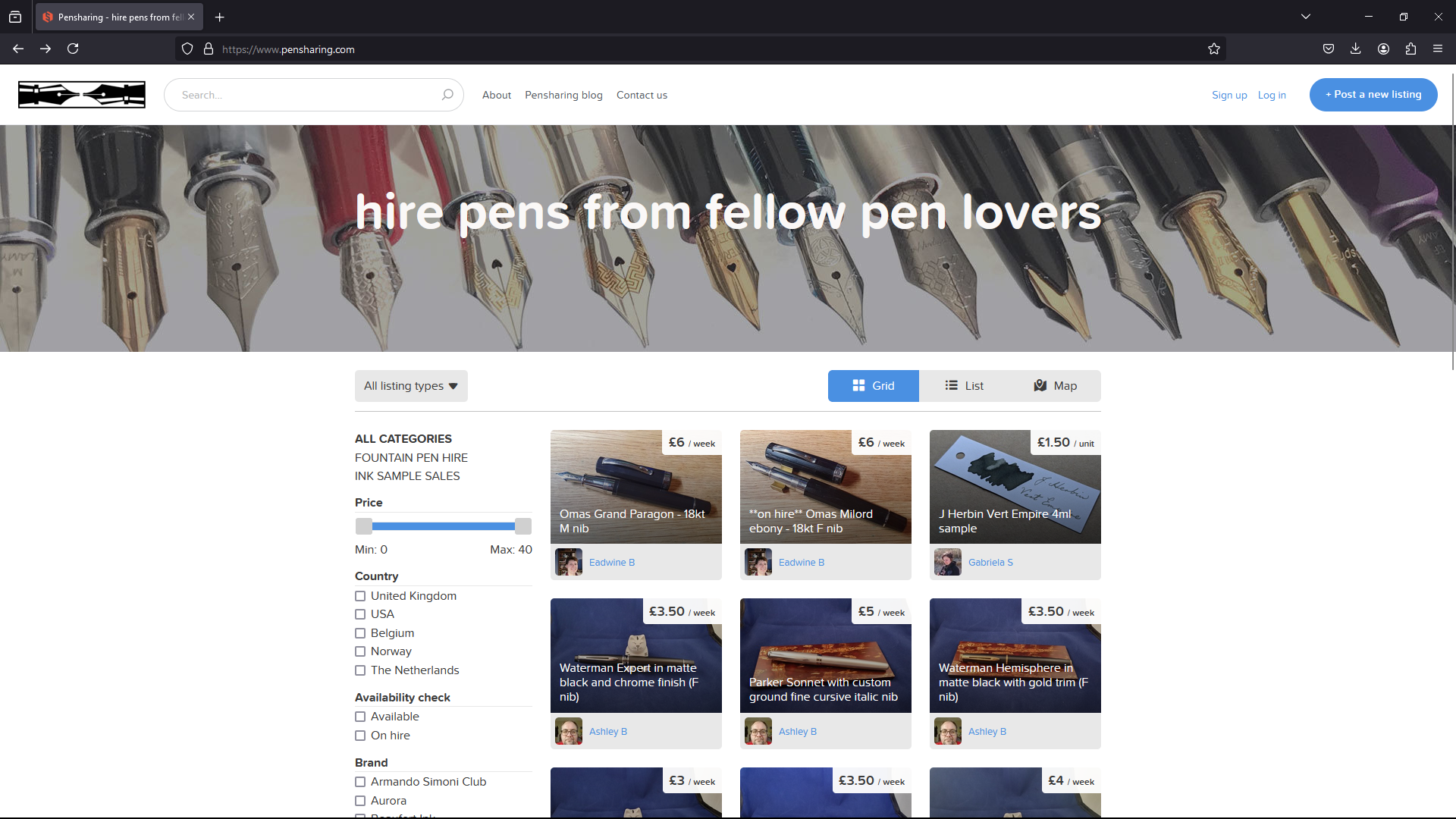
Task: Click the search magnifier icon
Action: pyautogui.click(x=447, y=94)
